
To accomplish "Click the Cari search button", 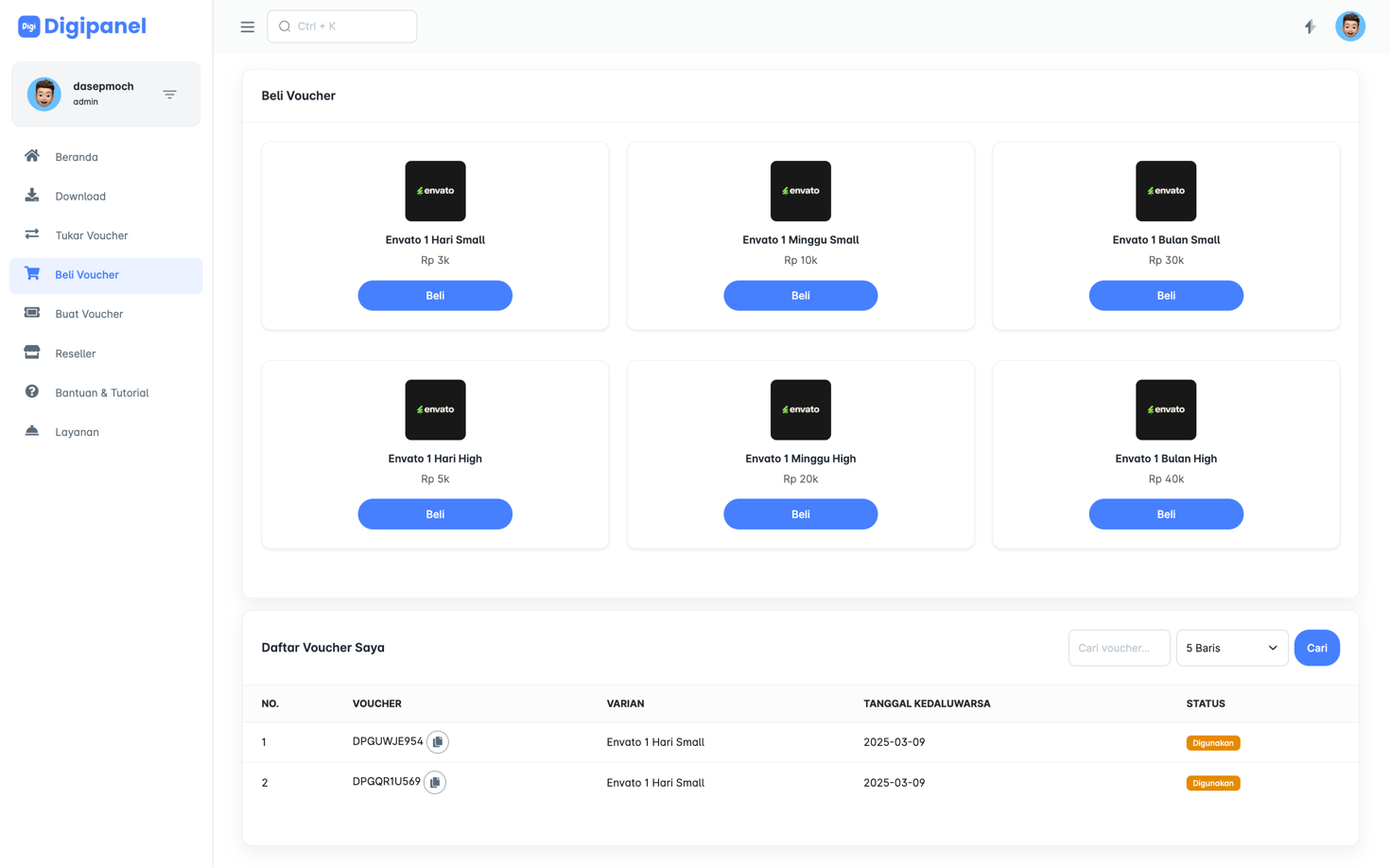I will [1317, 648].
